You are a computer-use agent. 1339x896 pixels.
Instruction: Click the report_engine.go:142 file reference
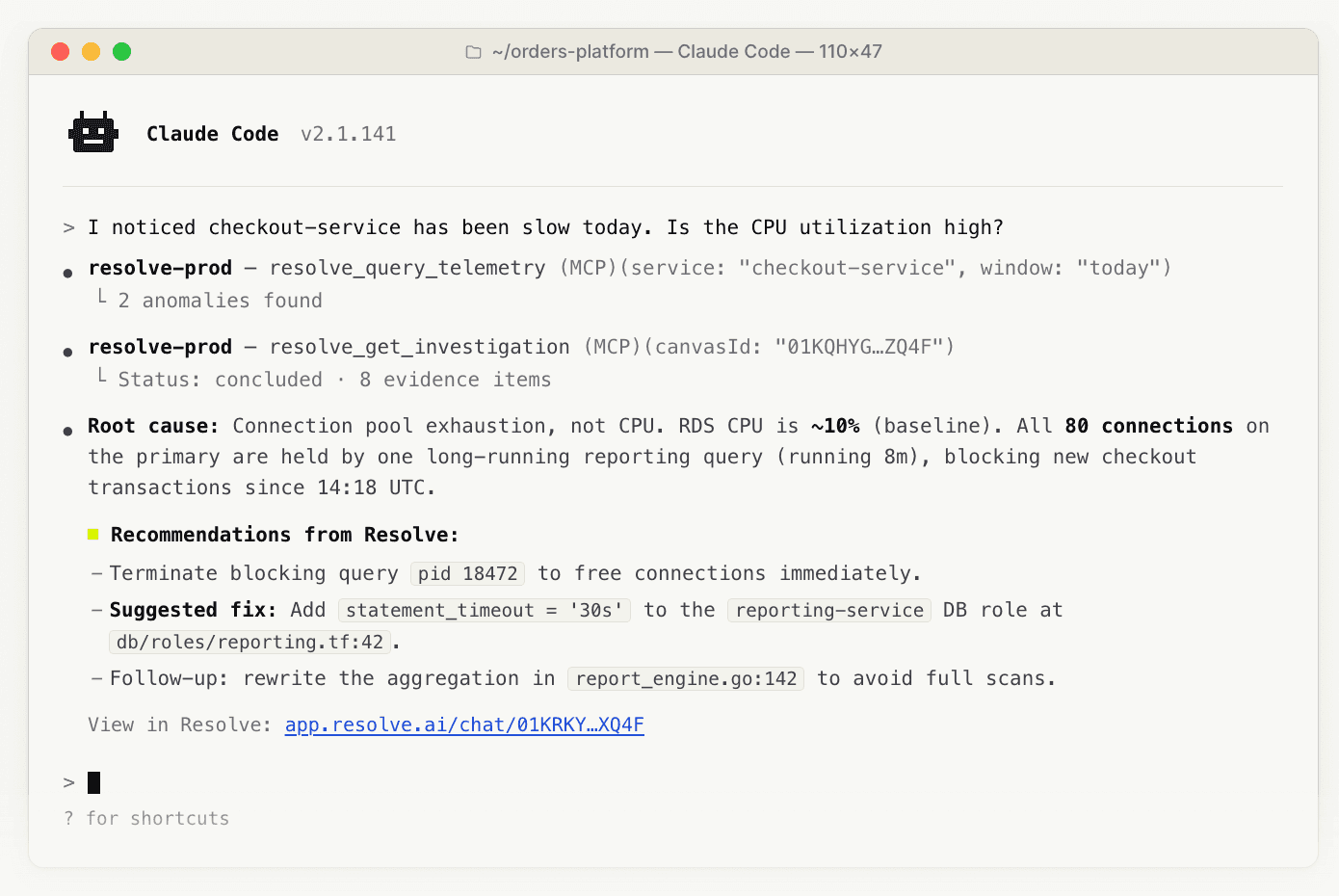[686, 678]
